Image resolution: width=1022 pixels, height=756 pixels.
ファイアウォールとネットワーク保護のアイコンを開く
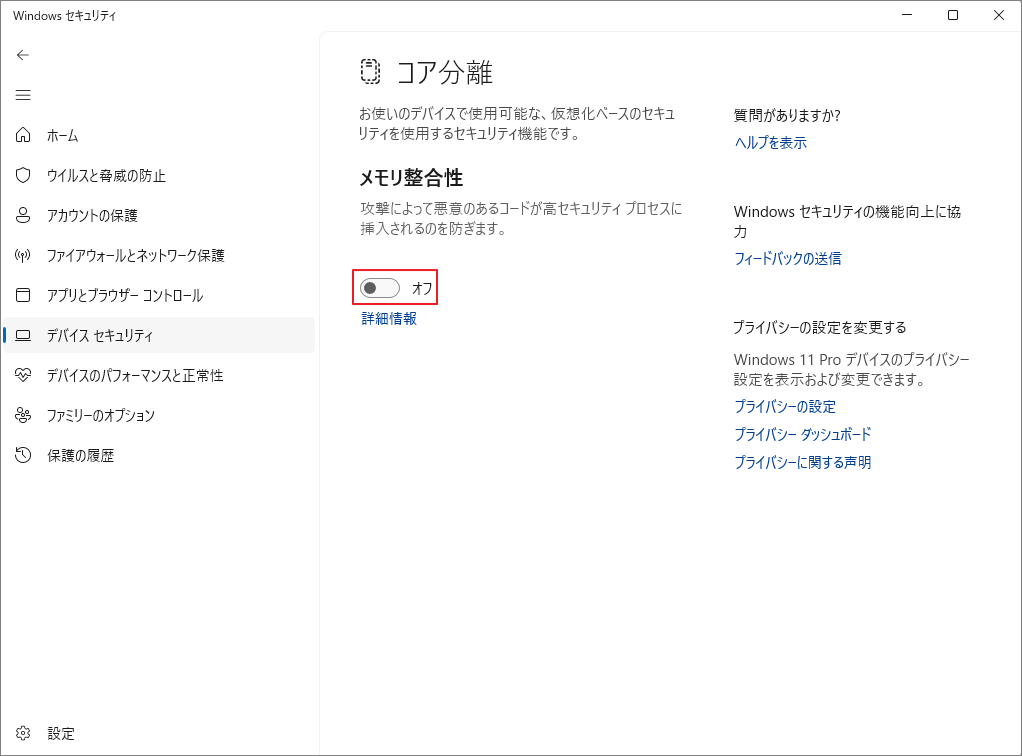click(x=23, y=255)
